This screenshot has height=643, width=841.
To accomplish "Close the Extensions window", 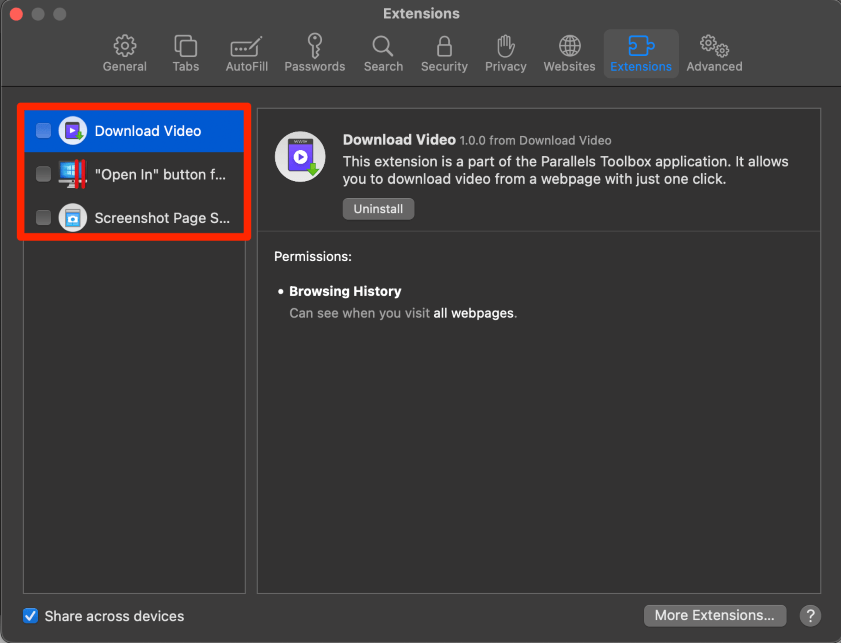I will pos(17,14).
